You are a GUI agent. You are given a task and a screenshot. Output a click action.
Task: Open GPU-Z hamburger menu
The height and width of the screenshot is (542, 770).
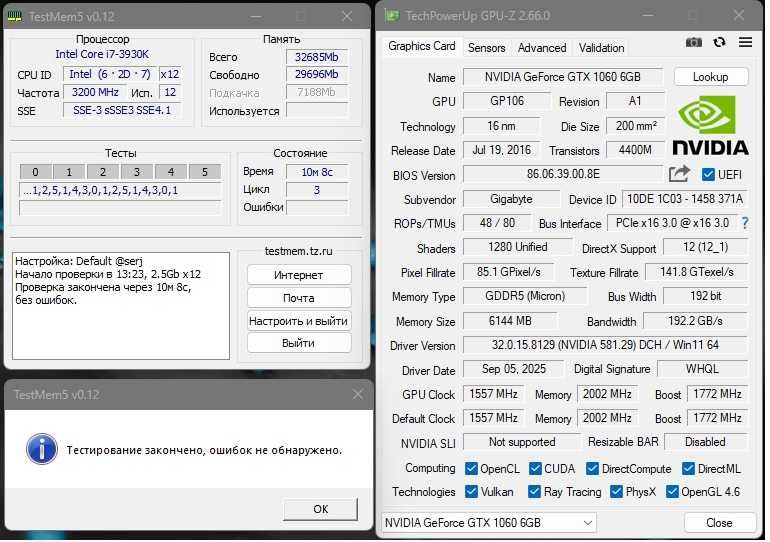745,42
